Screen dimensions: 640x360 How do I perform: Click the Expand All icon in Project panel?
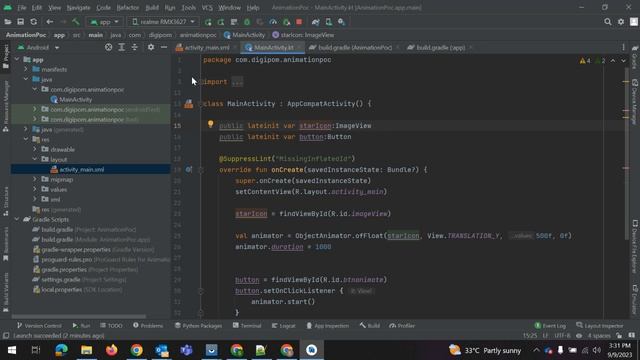[x=122, y=47]
